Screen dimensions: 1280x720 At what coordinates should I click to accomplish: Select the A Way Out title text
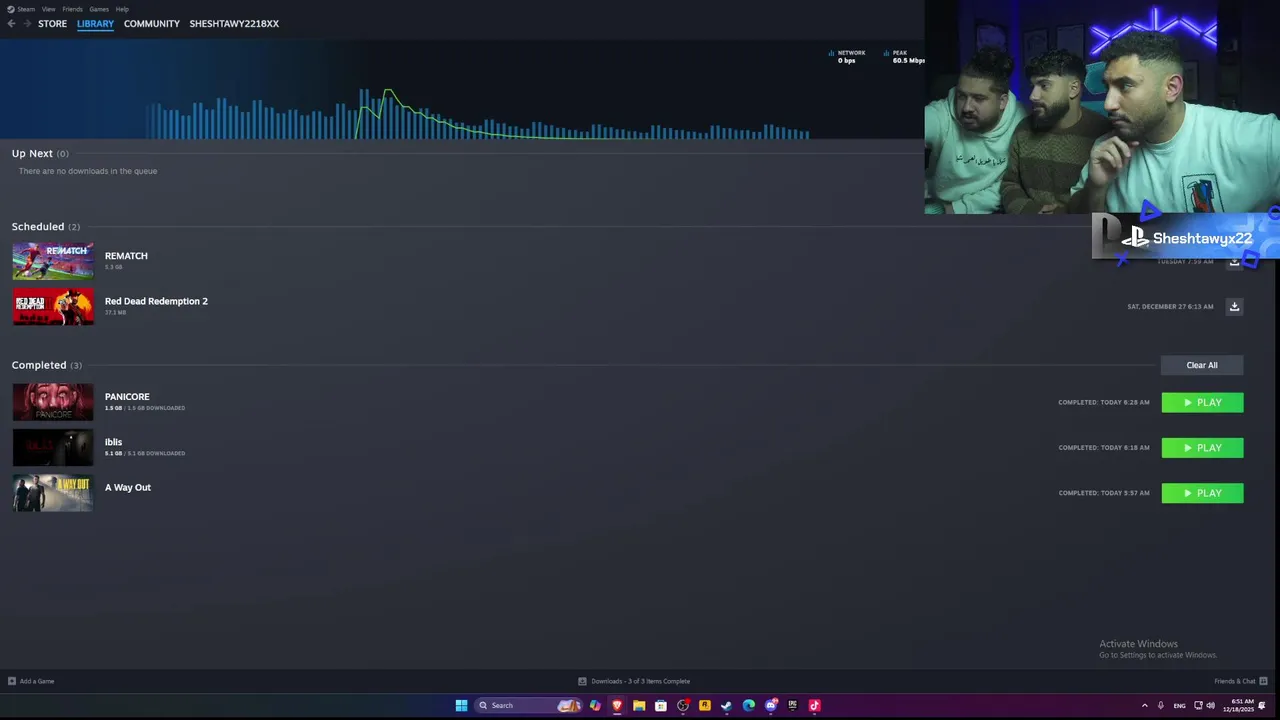click(128, 487)
